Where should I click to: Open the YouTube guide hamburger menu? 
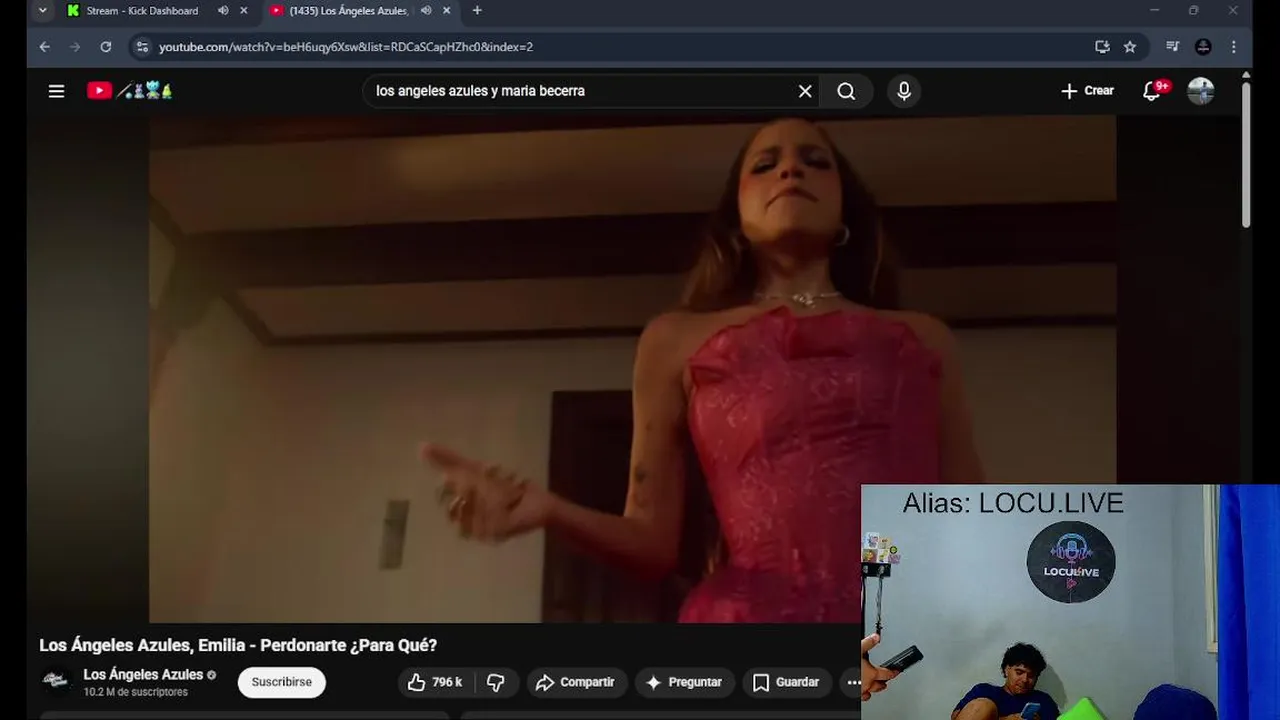click(56, 91)
